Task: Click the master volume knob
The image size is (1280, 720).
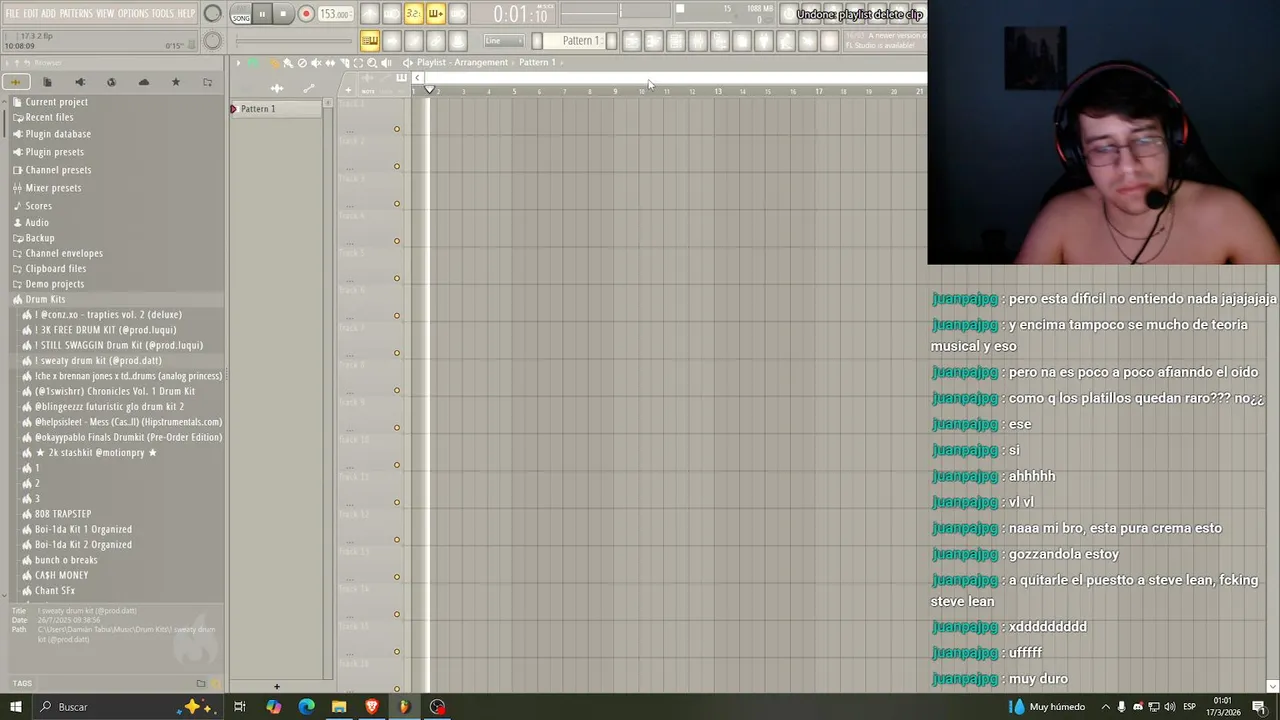Action: coord(212,14)
